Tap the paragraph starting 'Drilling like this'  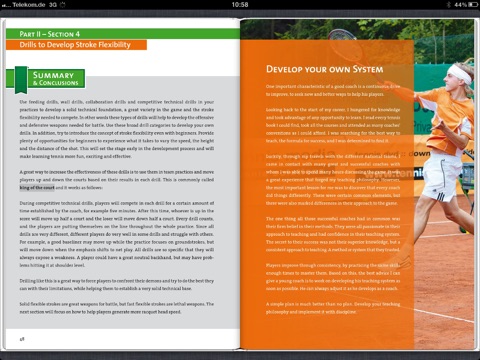click(117, 285)
